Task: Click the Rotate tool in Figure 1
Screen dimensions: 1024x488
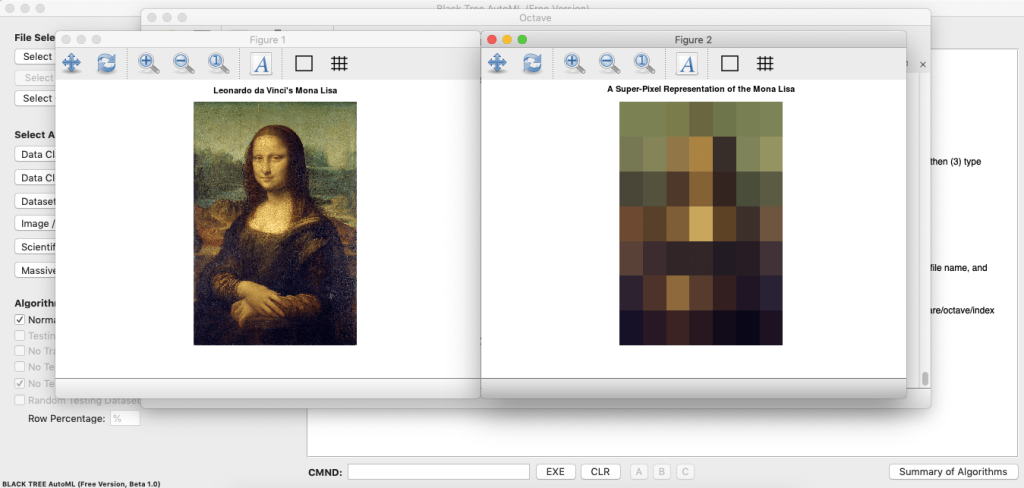Action: click(x=107, y=63)
